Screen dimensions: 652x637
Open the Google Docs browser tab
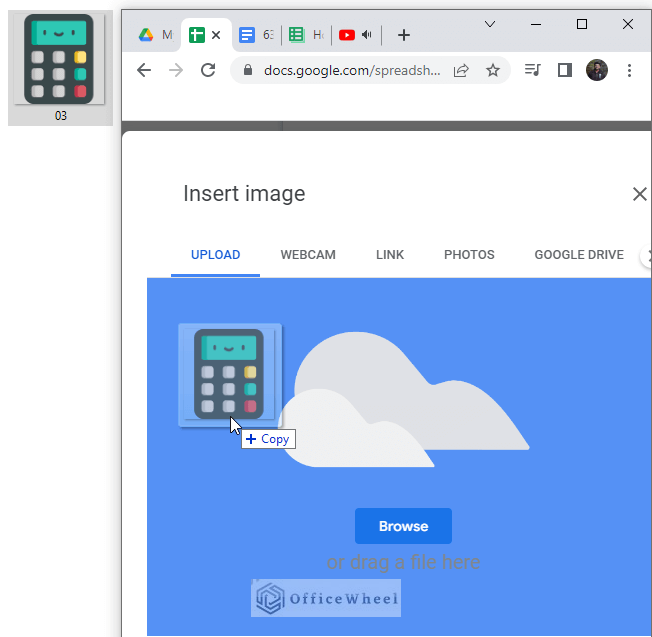click(255, 35)
